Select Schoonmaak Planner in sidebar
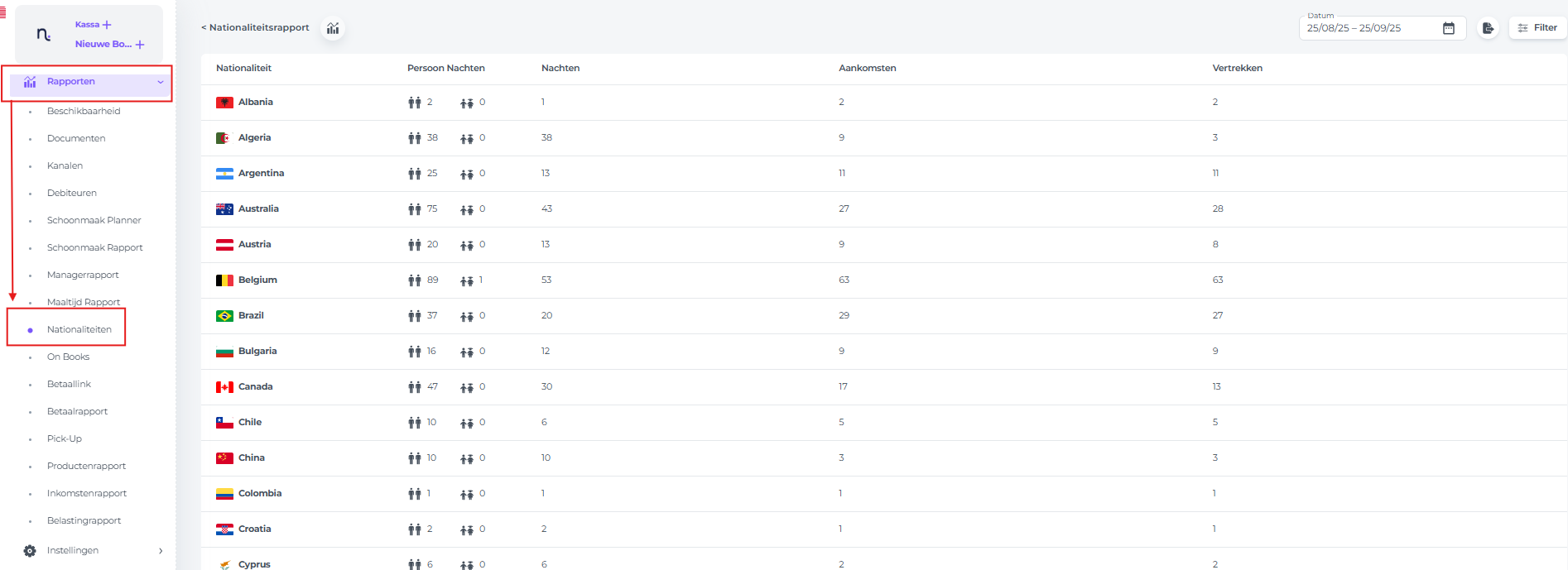This screenshot has width=1568, height=570. pyautogui.click(x=94, y=220)
